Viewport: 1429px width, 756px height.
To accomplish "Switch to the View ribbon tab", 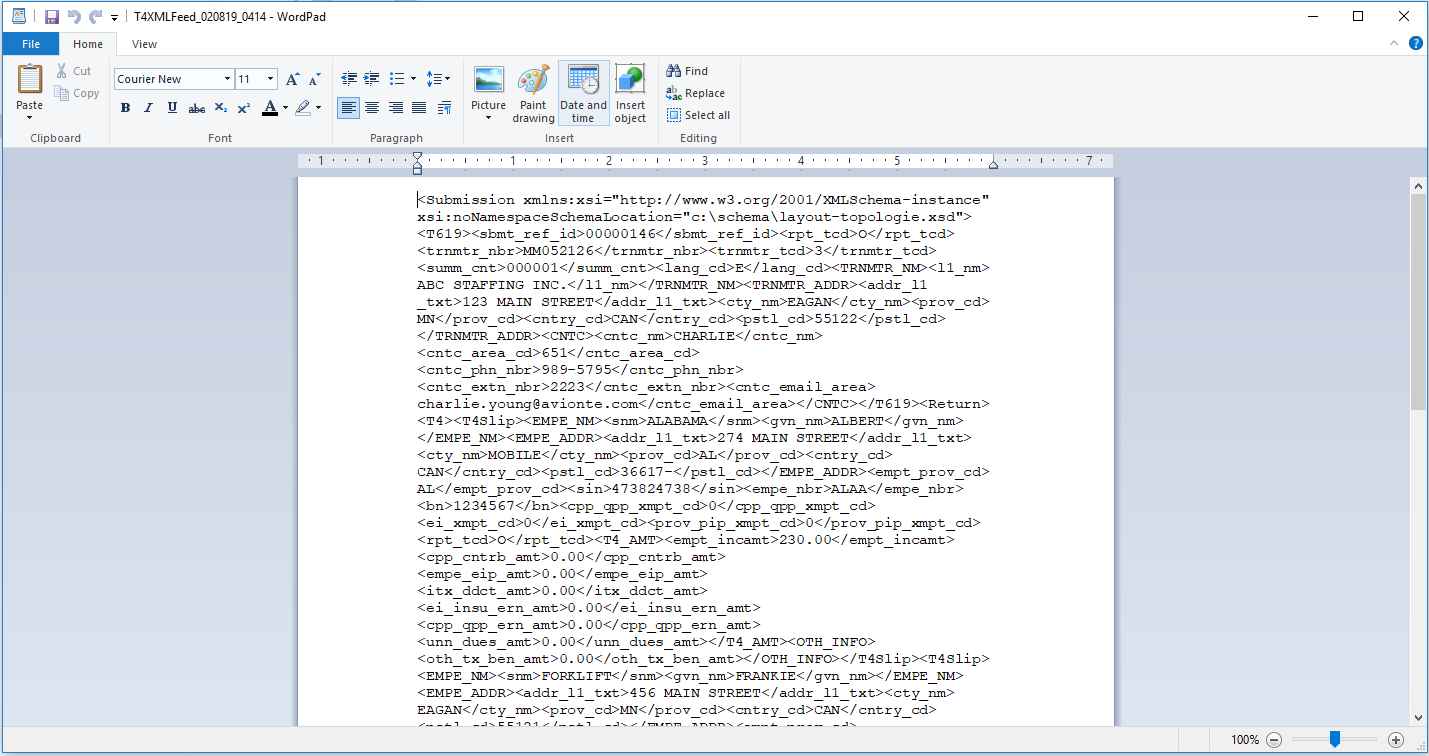I will [144, 44].
